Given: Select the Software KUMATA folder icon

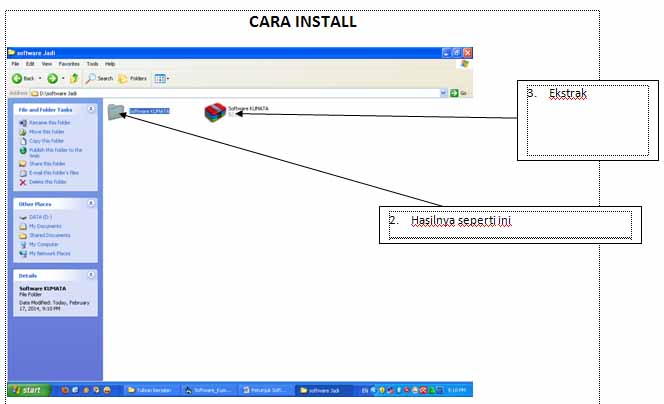Looking at the screenshot, I should pos(116,112).
